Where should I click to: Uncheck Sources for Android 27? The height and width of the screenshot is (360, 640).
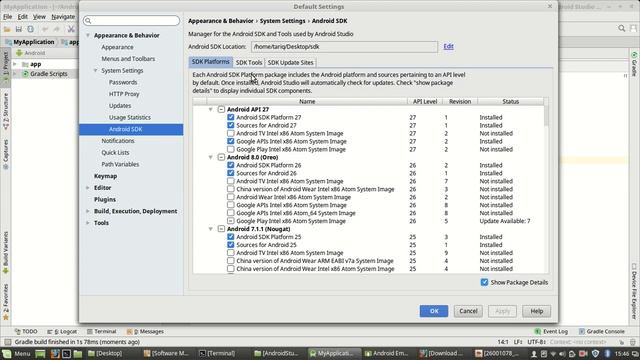coord(231,125)
